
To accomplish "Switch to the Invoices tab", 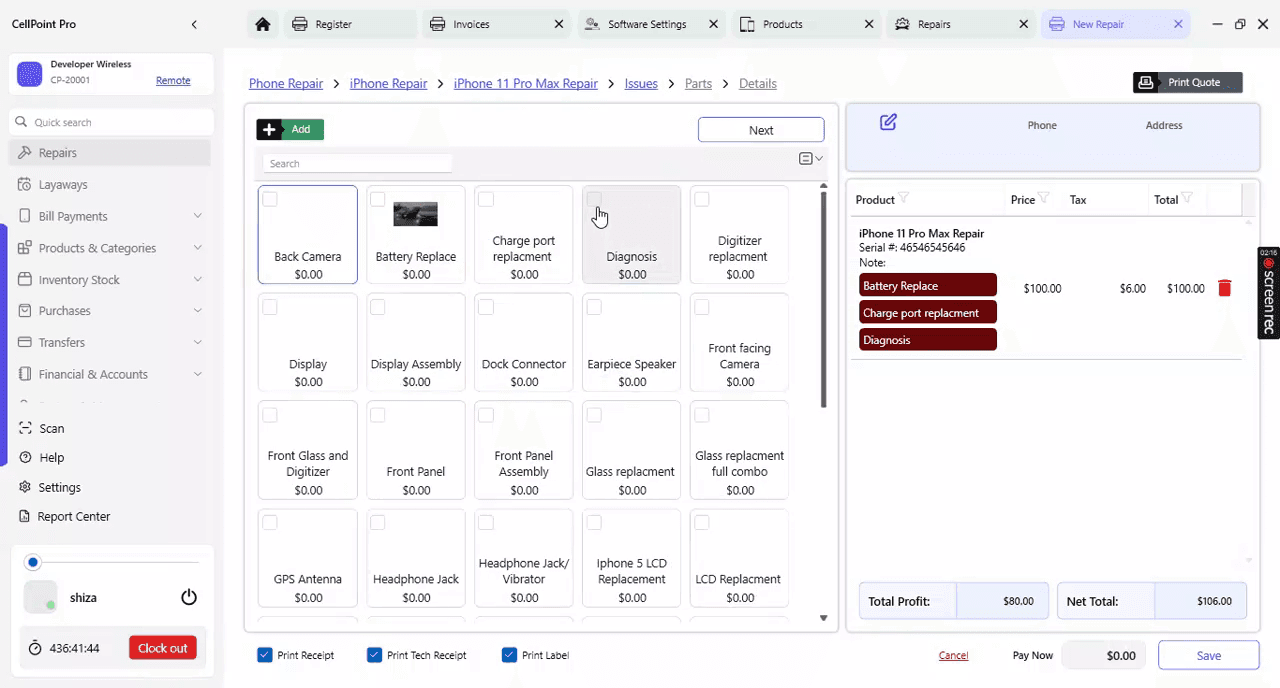I will coord(498,24).
